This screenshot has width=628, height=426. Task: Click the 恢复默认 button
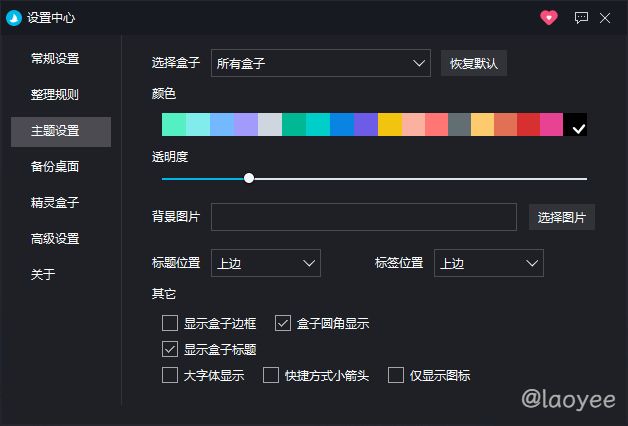tap(474, 64)
